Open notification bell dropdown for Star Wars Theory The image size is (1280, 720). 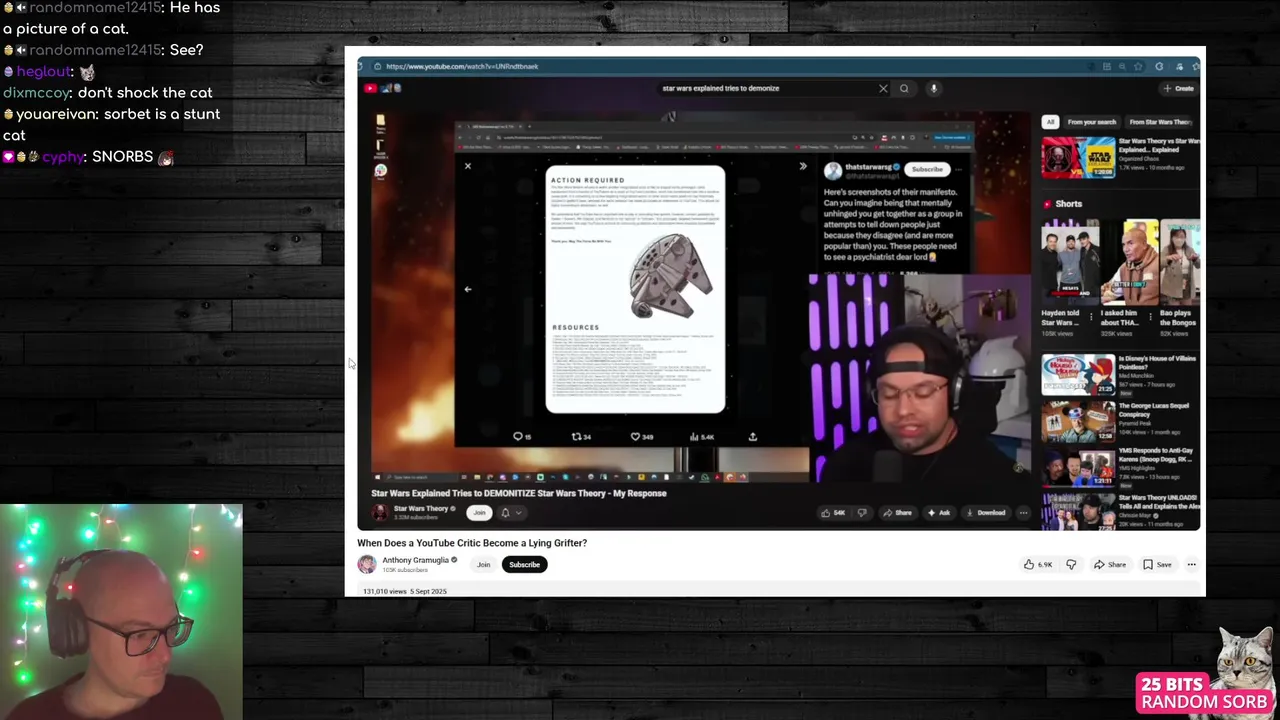point(510,513)
